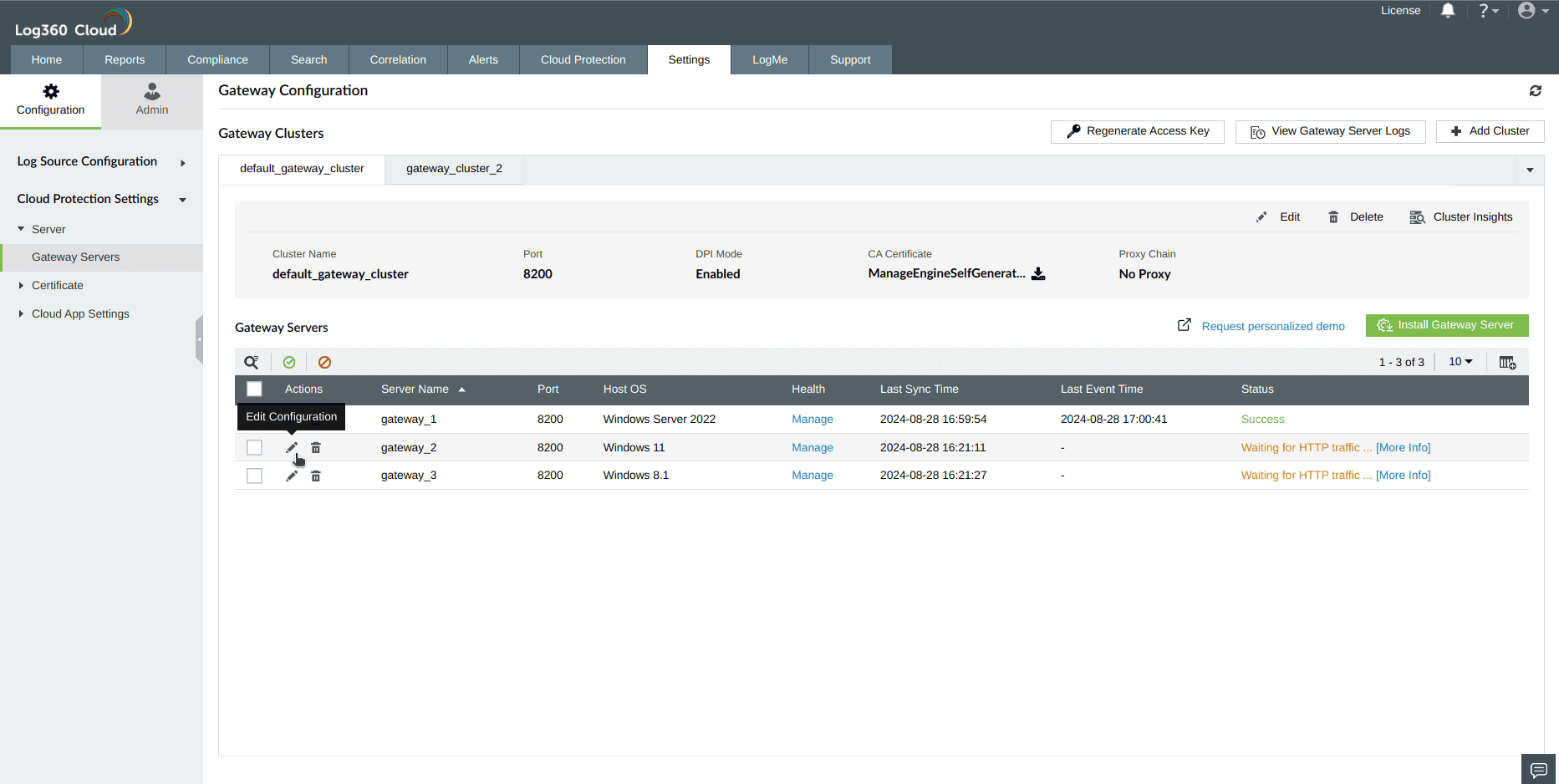
Task: Download the ManageEngineSelfGenerated CA certificate
Action: coord(1038,273)
